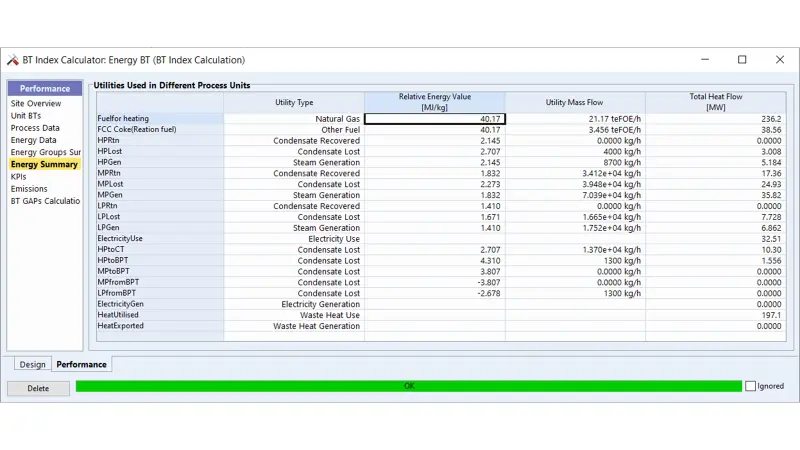Click the '236.2' total heat flow cell
This screenshot has width=800, height=450.
[716, 119]
